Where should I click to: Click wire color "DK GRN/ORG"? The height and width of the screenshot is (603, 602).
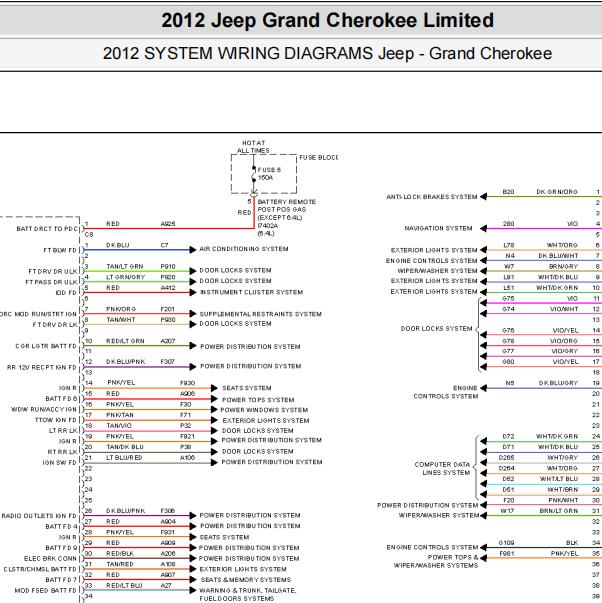[x=557, y=192]
